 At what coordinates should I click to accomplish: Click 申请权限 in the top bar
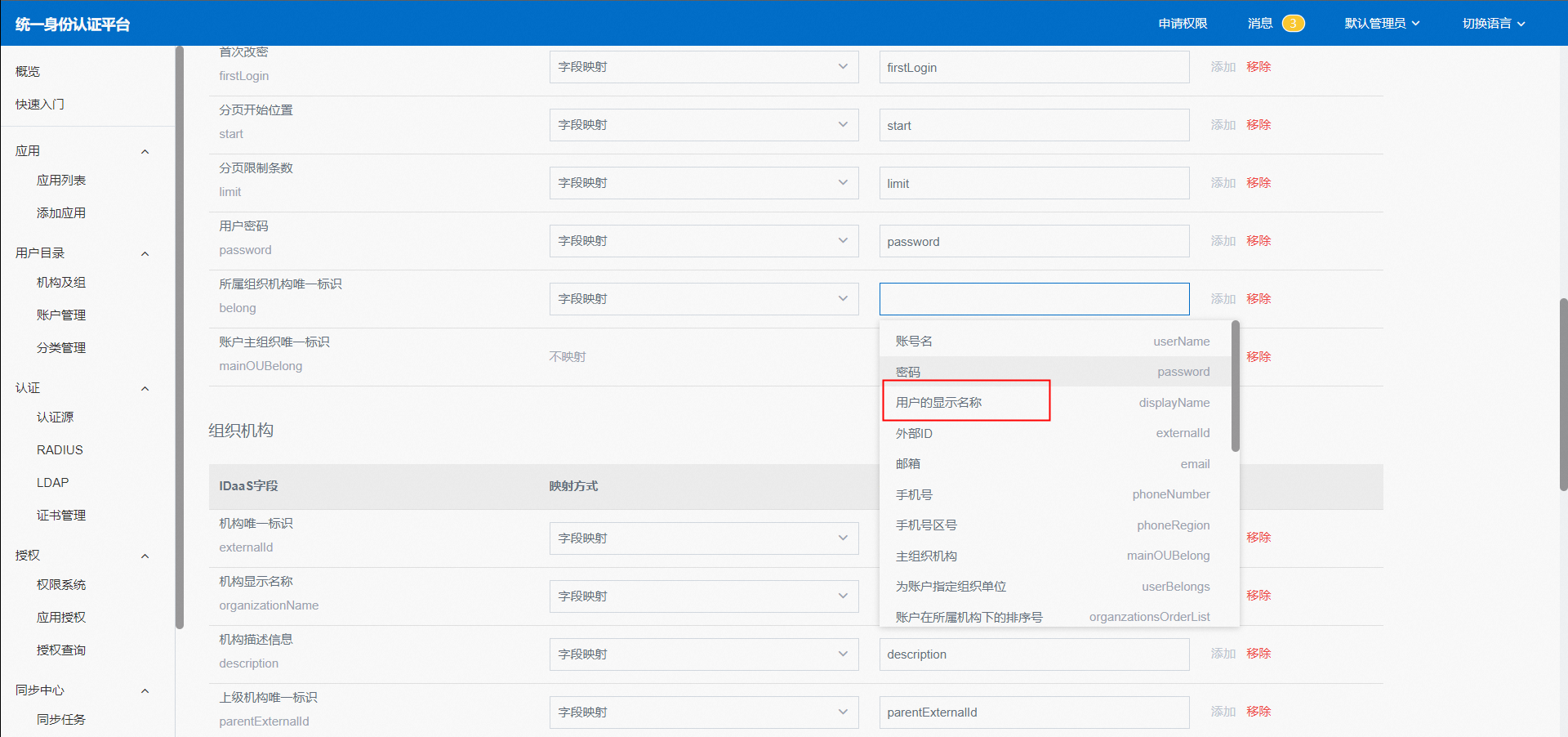(1182, 24)
